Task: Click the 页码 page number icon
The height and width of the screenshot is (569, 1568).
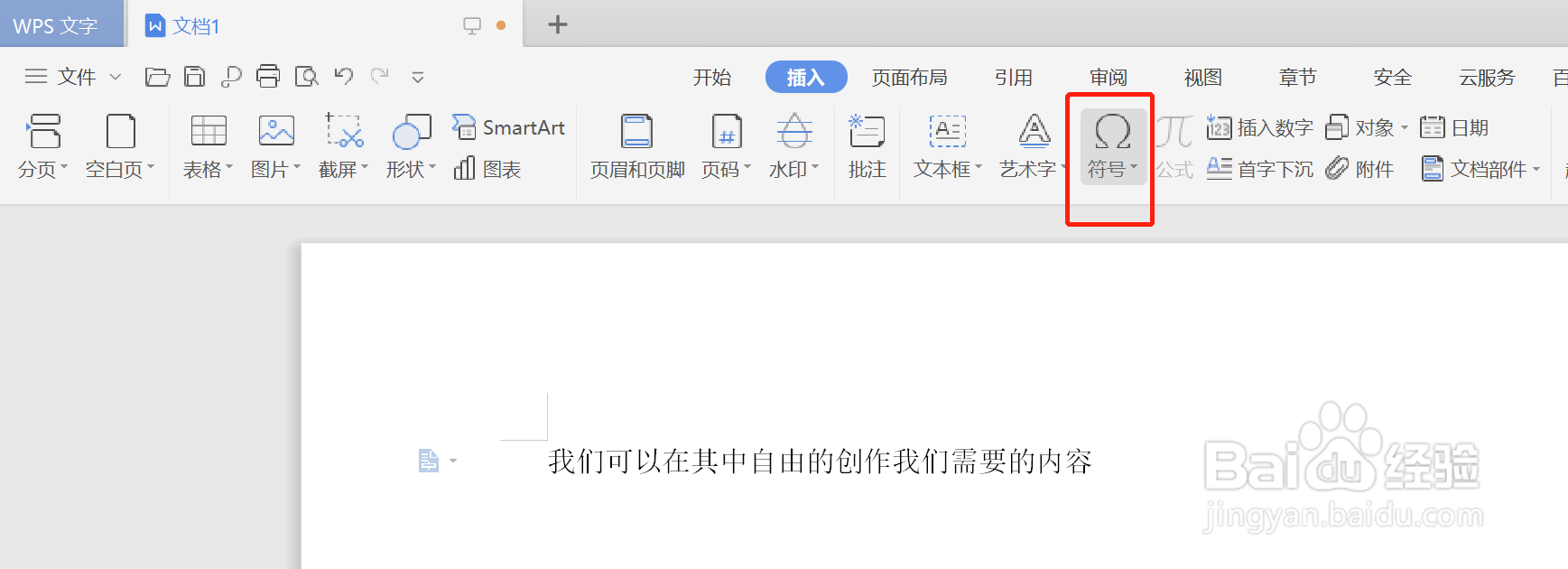Action: click(x=727, y=132)
